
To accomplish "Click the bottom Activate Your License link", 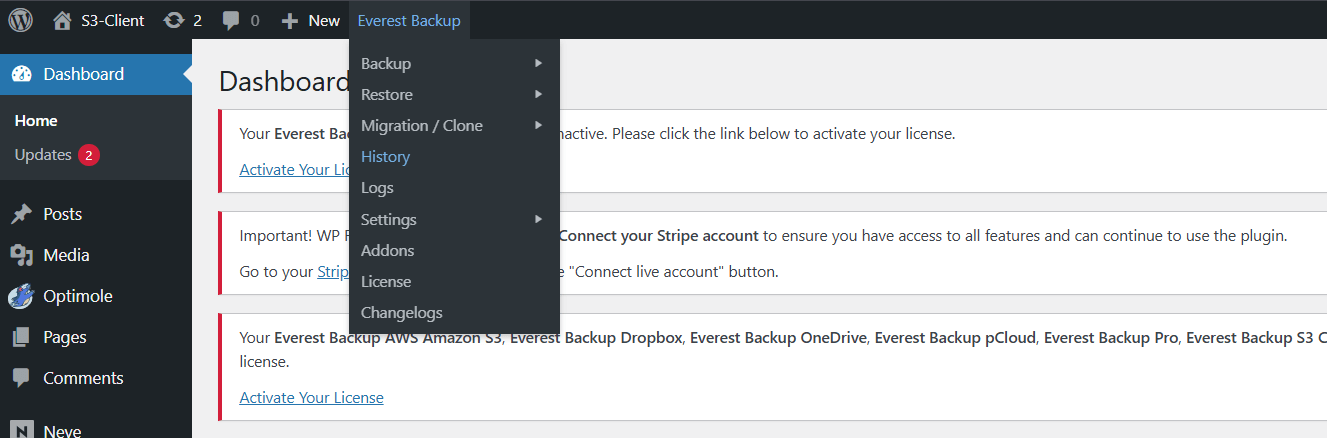I will click(312, 397).
